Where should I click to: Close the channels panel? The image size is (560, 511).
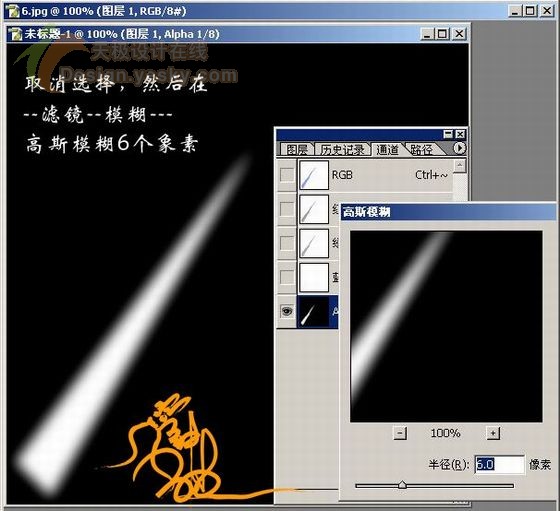point(460,134)
